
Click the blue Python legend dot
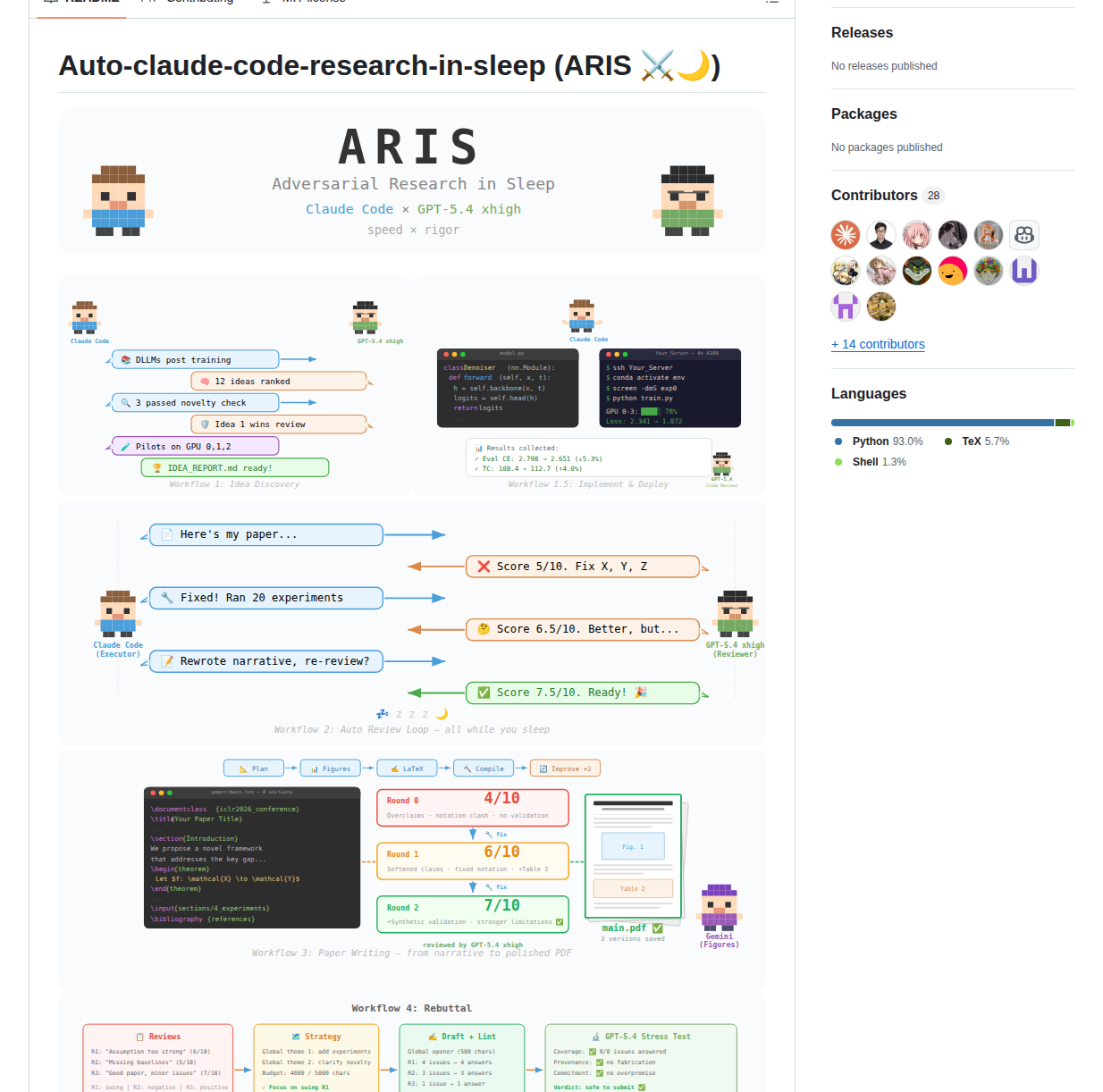coord(838,441)
